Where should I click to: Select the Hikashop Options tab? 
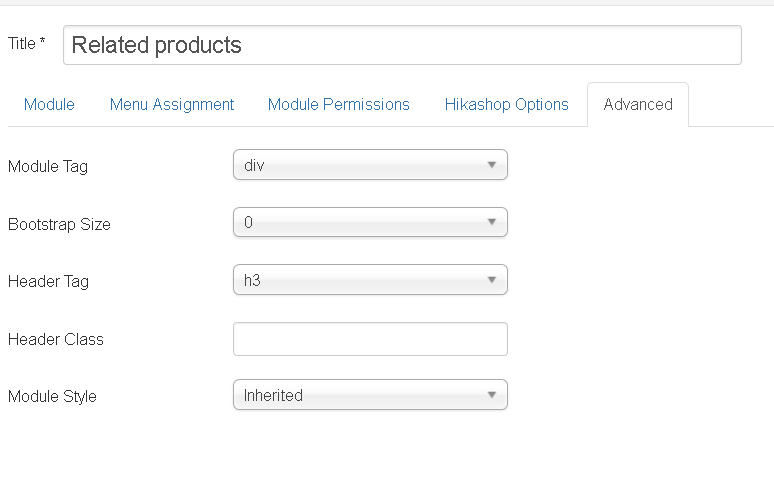[507, 104]
